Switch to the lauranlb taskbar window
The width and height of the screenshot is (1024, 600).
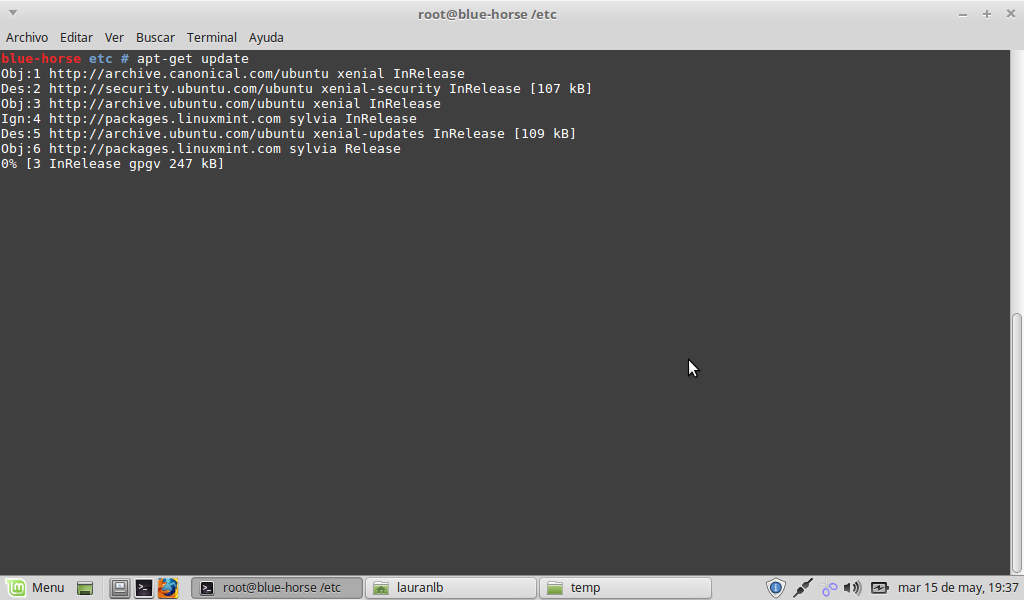click(x=450, y=588)
